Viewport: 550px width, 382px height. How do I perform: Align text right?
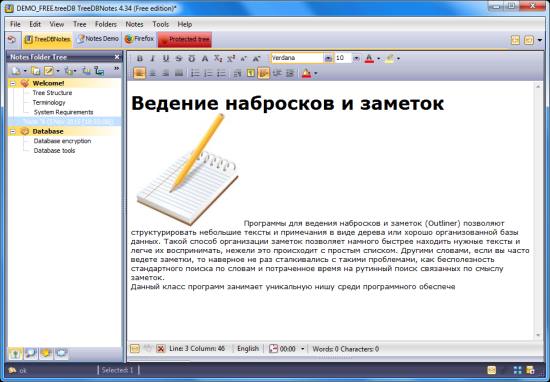point(166,73)
